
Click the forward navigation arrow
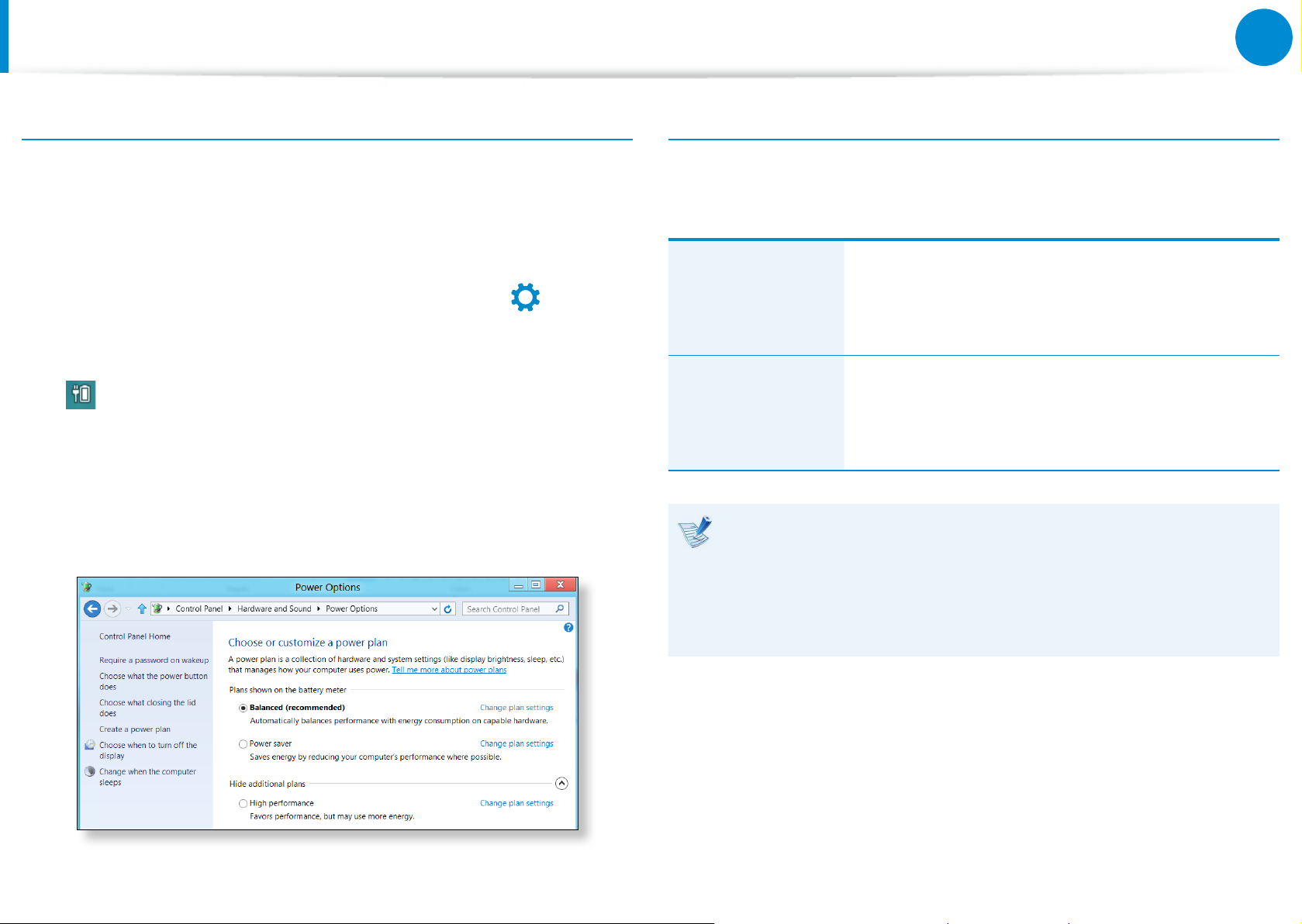(112, 609)
